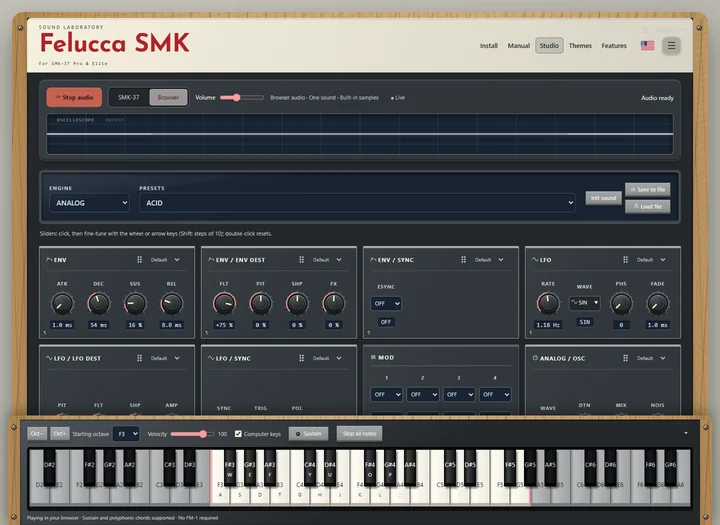Click the Save to file button
This screenshot has width=720, height=525.
coord(647,189)
